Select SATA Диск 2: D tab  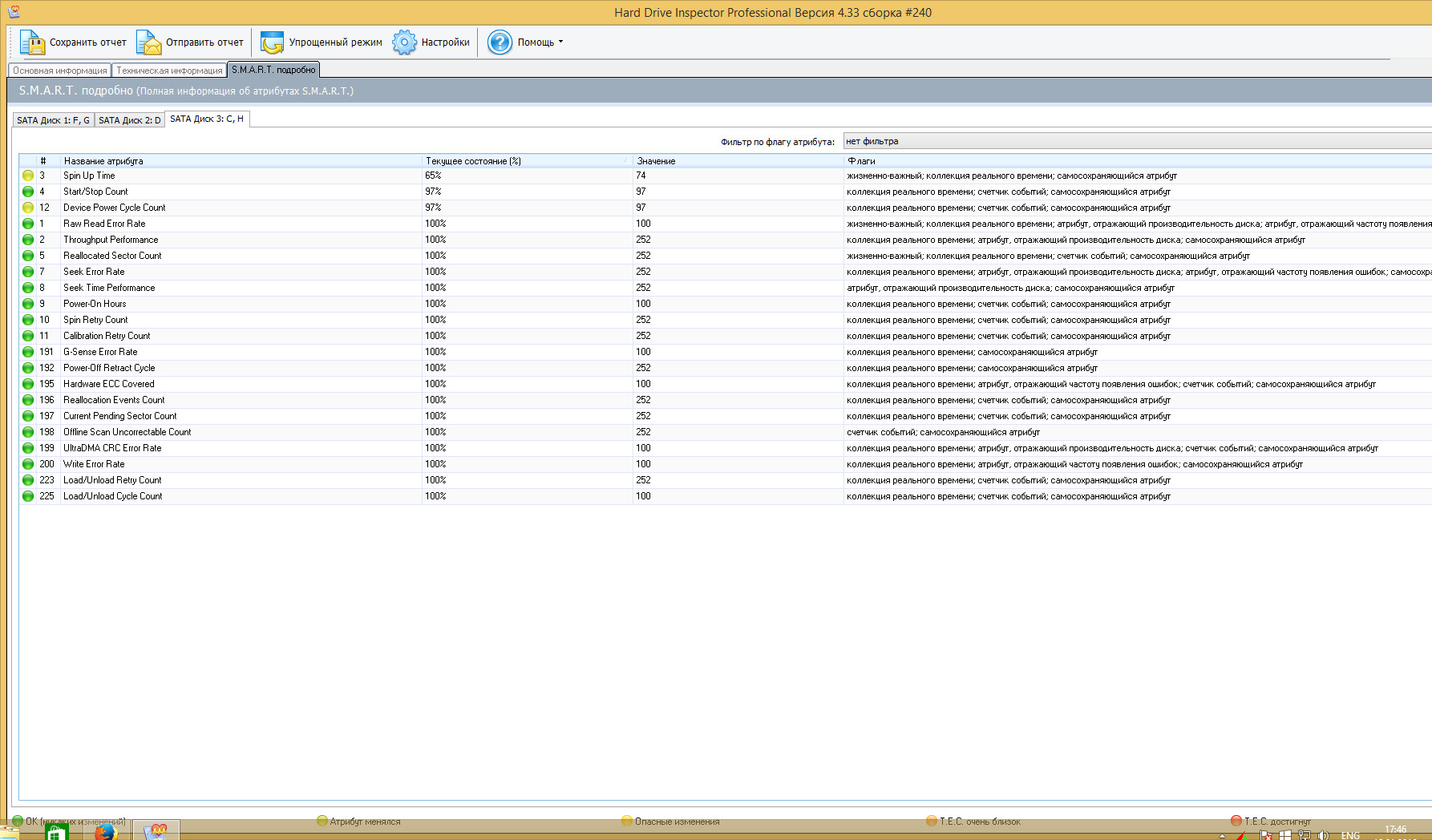coord(130,120)
